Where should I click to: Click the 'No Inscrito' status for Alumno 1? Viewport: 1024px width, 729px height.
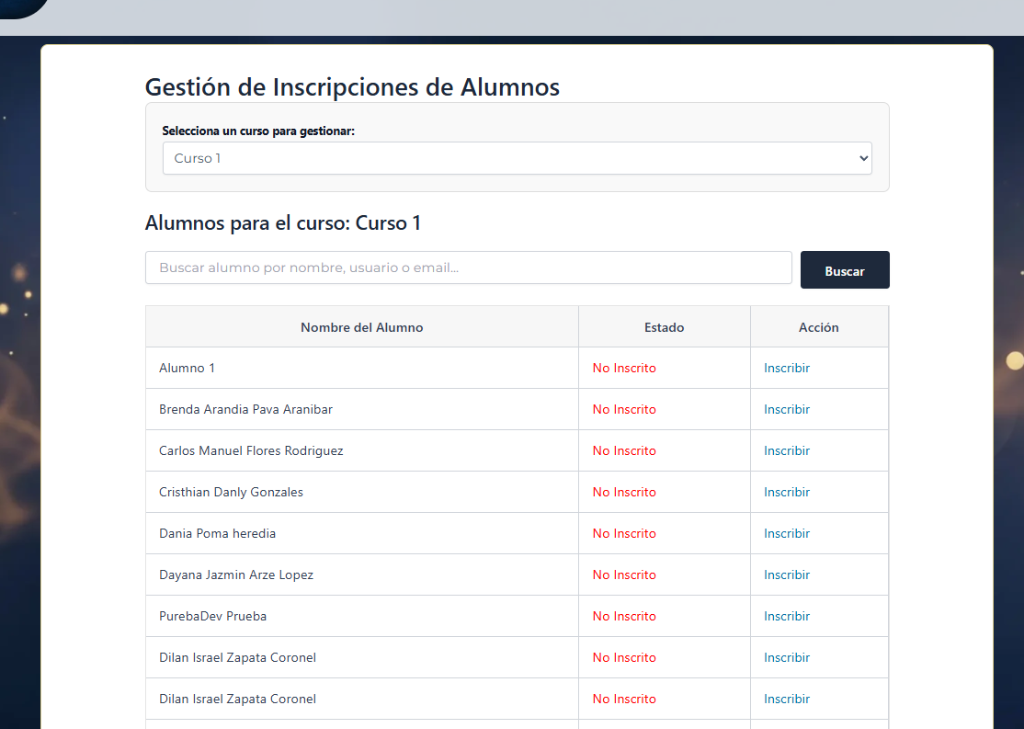point(624,368)
